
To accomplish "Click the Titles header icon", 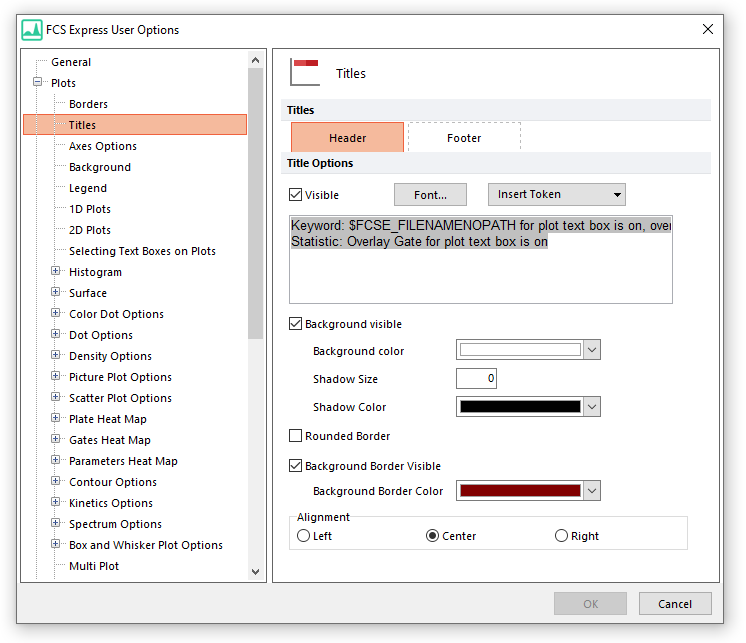I will click(x=305, y=73).
